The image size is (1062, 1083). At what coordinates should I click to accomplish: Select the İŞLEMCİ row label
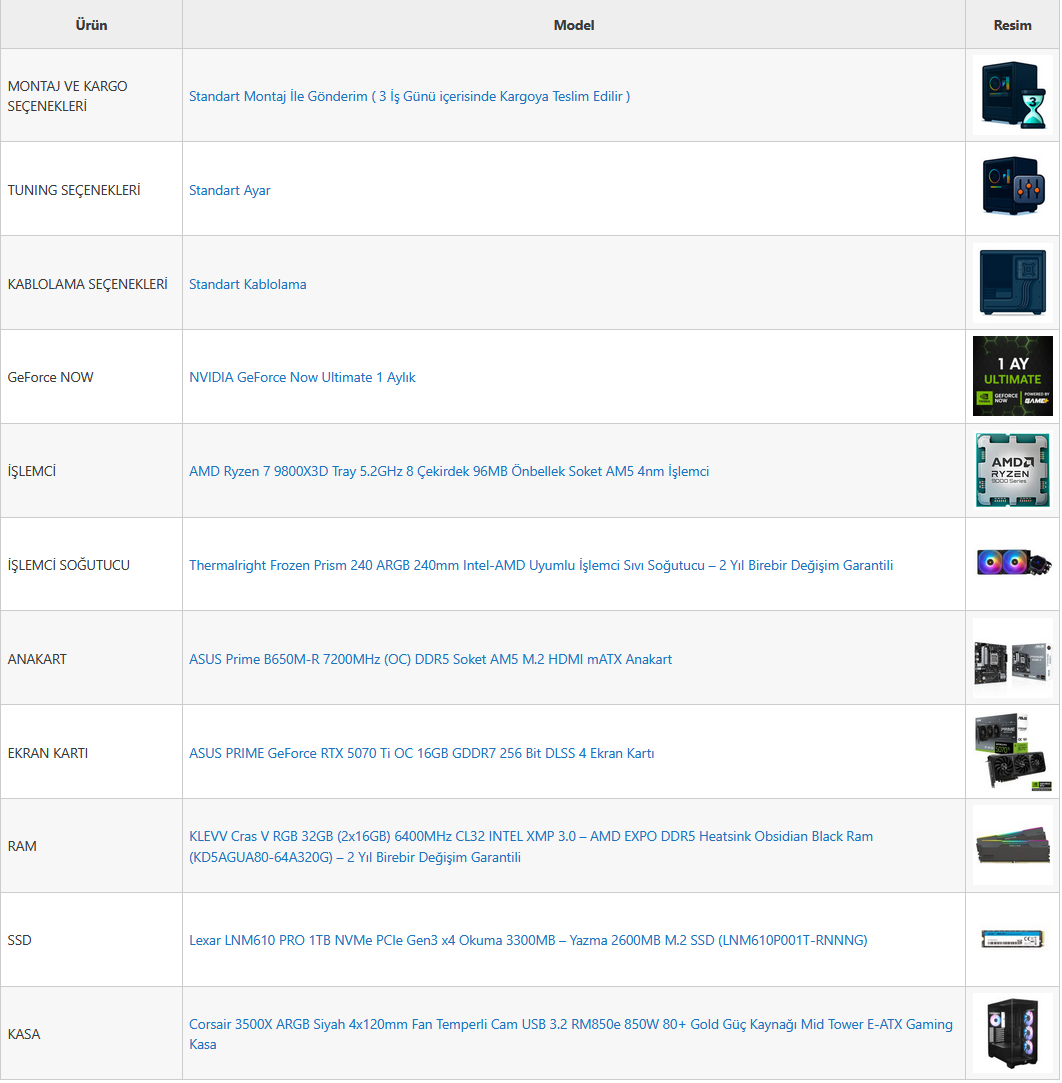click(32, 471)
